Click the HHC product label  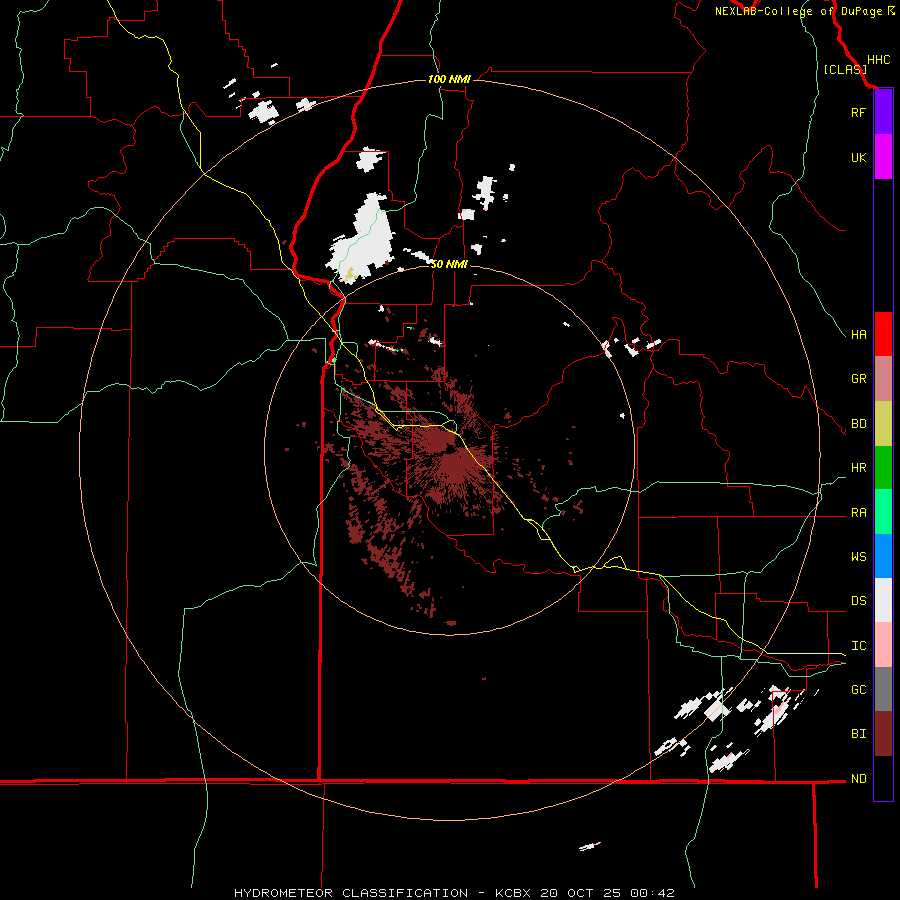878,60
